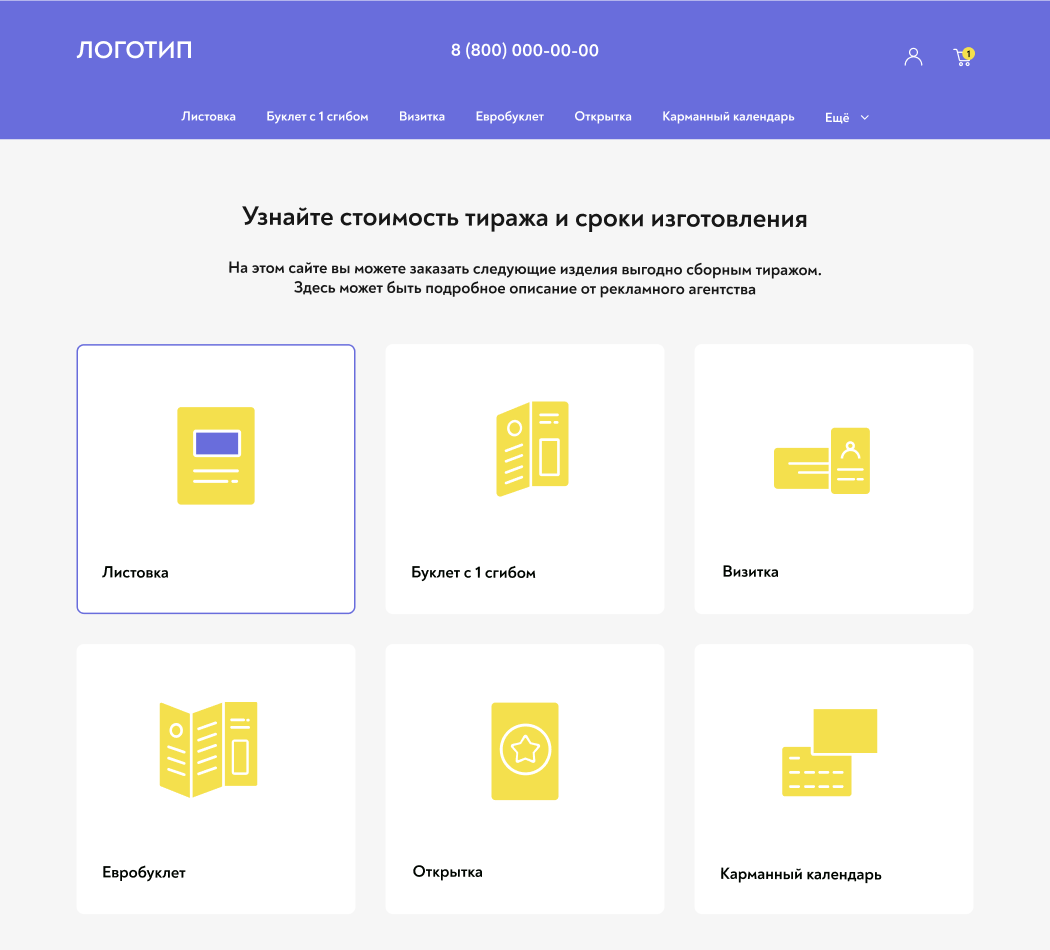1050x950 pixels.
Task: Choose Открытка in the top navigation
Action: click(603, 116)
